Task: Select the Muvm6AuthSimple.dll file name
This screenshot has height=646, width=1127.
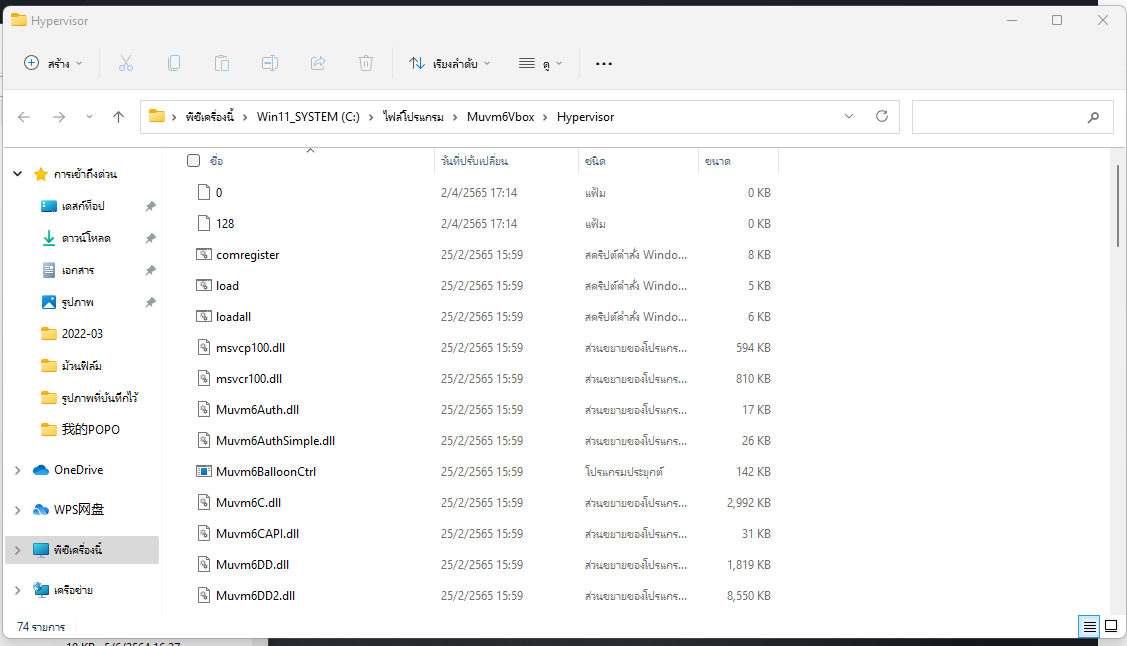Action: (275, 440)
